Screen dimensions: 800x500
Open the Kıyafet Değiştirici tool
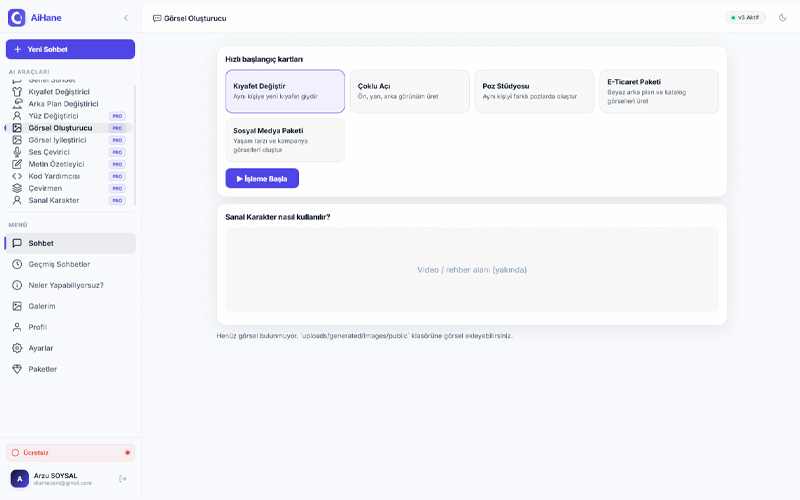coord(59,92)
